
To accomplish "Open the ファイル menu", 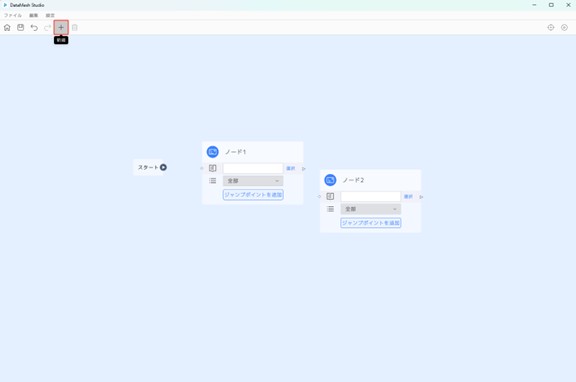I will tap(13, 15).
